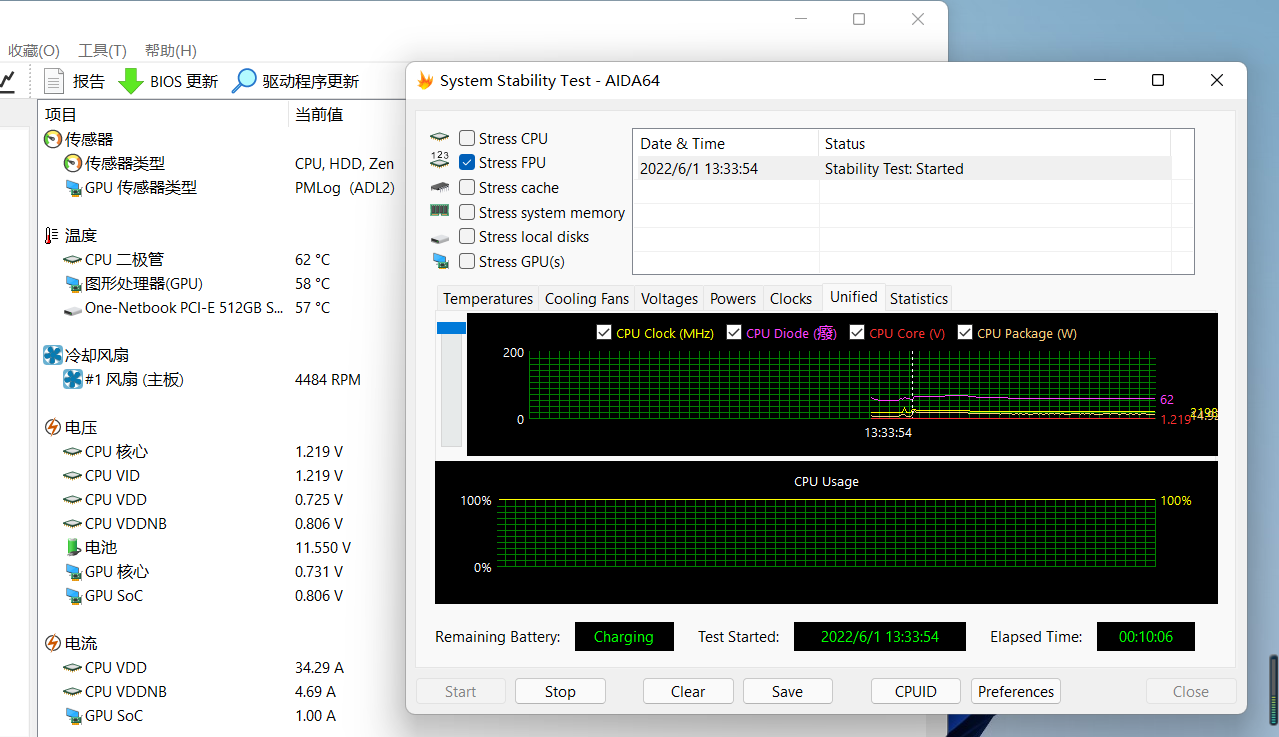Click the #1 风扇 (主板) fan icon

73,379
